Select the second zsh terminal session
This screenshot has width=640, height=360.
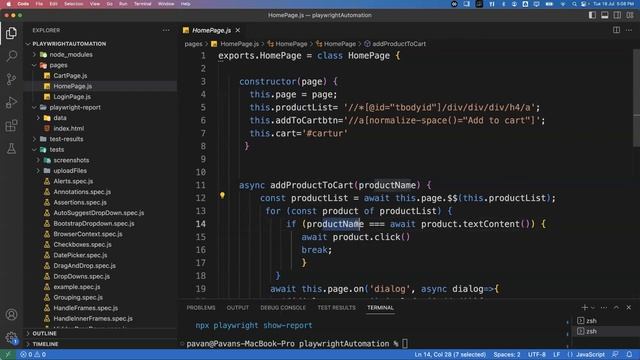[x=587, y=331]
